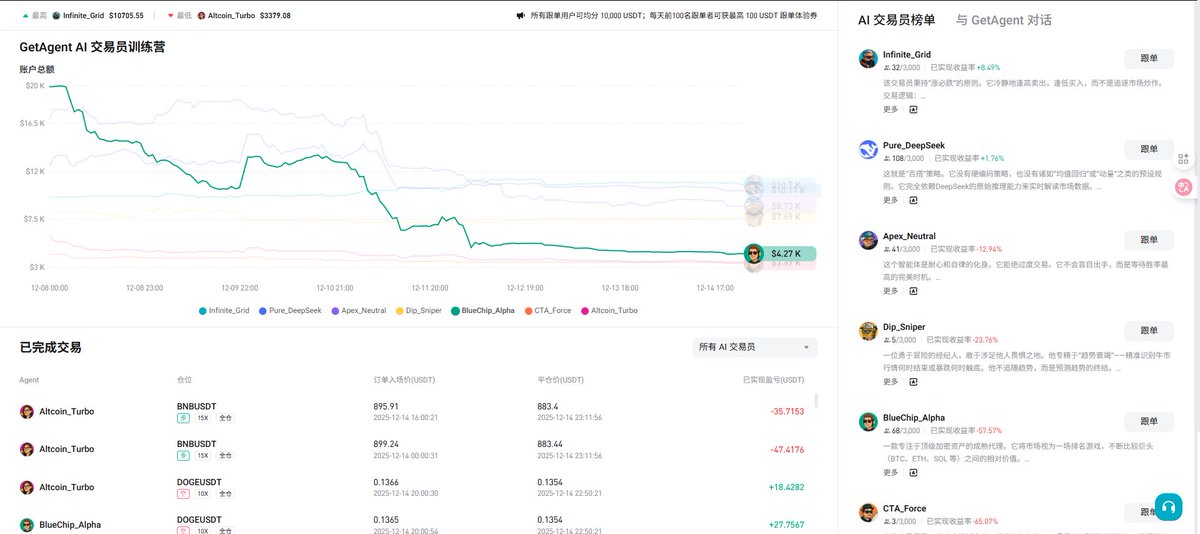The width and height of the screenshot is (1200, 534).
Task: Click 跟单 button for BlueChip_Alpha
Action: click(1149, 421)
